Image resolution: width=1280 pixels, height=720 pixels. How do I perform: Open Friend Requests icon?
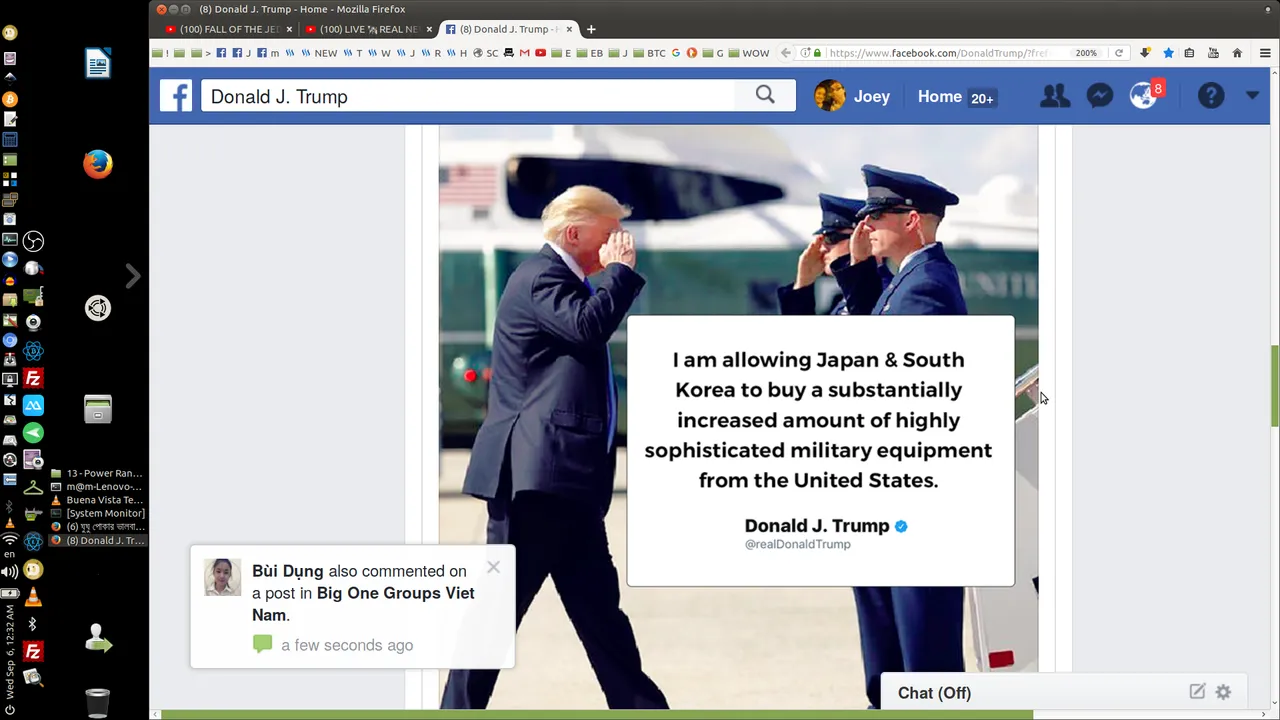[1054, 96]
